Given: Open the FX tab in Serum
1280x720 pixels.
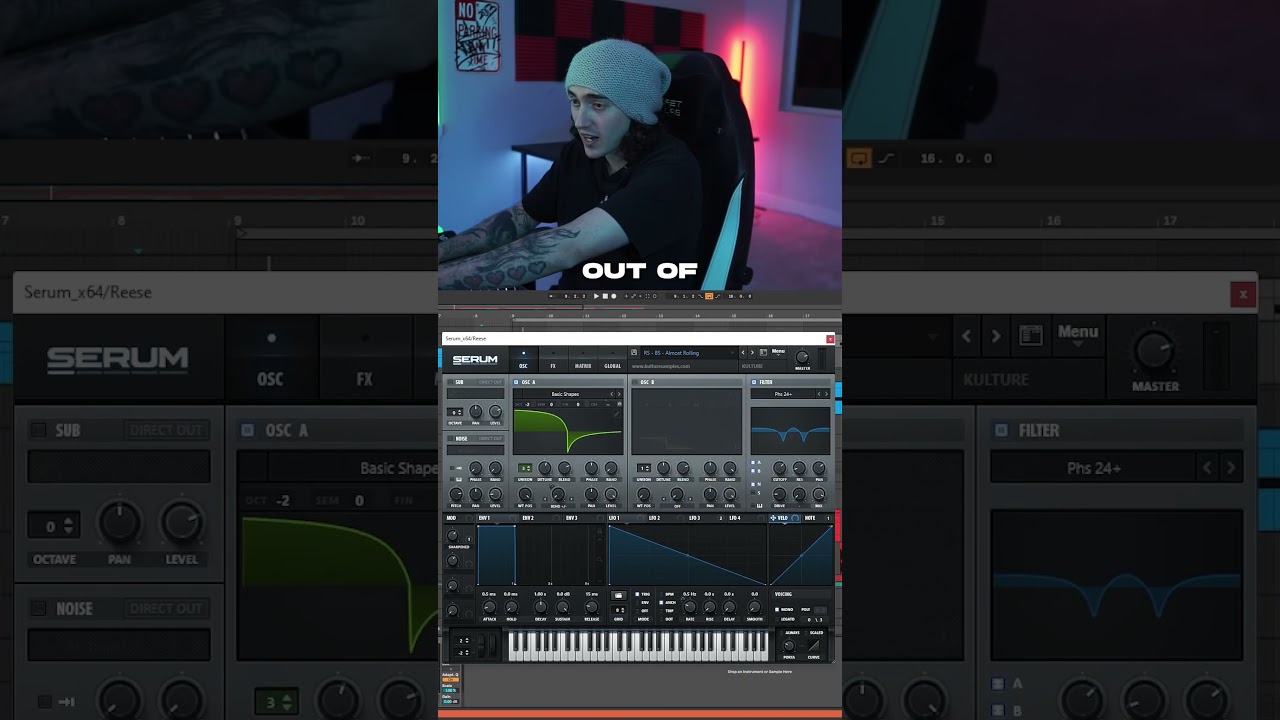Looking at the screenshot, I should (553, 360).
